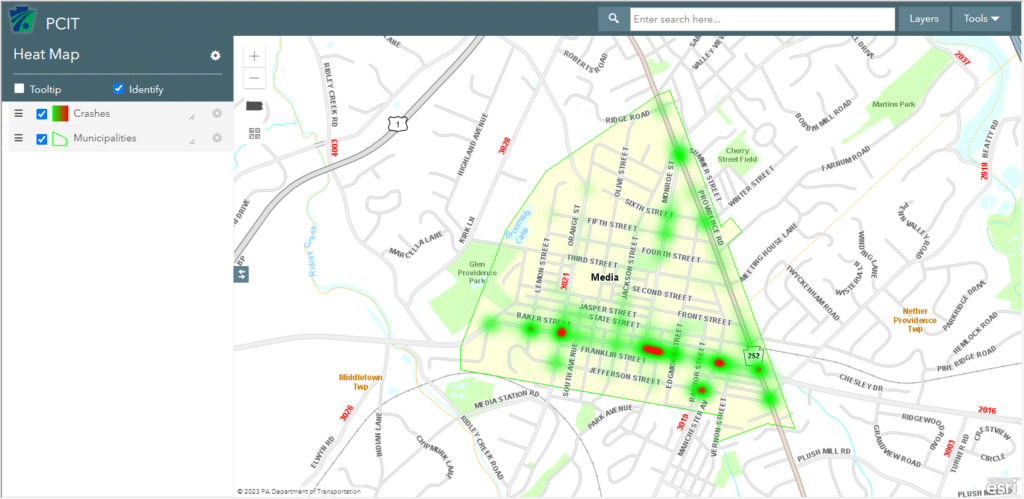Disable the Identify checkbox
The width and height of the screenshot is (1024, 499).
(x=119, y=89)
